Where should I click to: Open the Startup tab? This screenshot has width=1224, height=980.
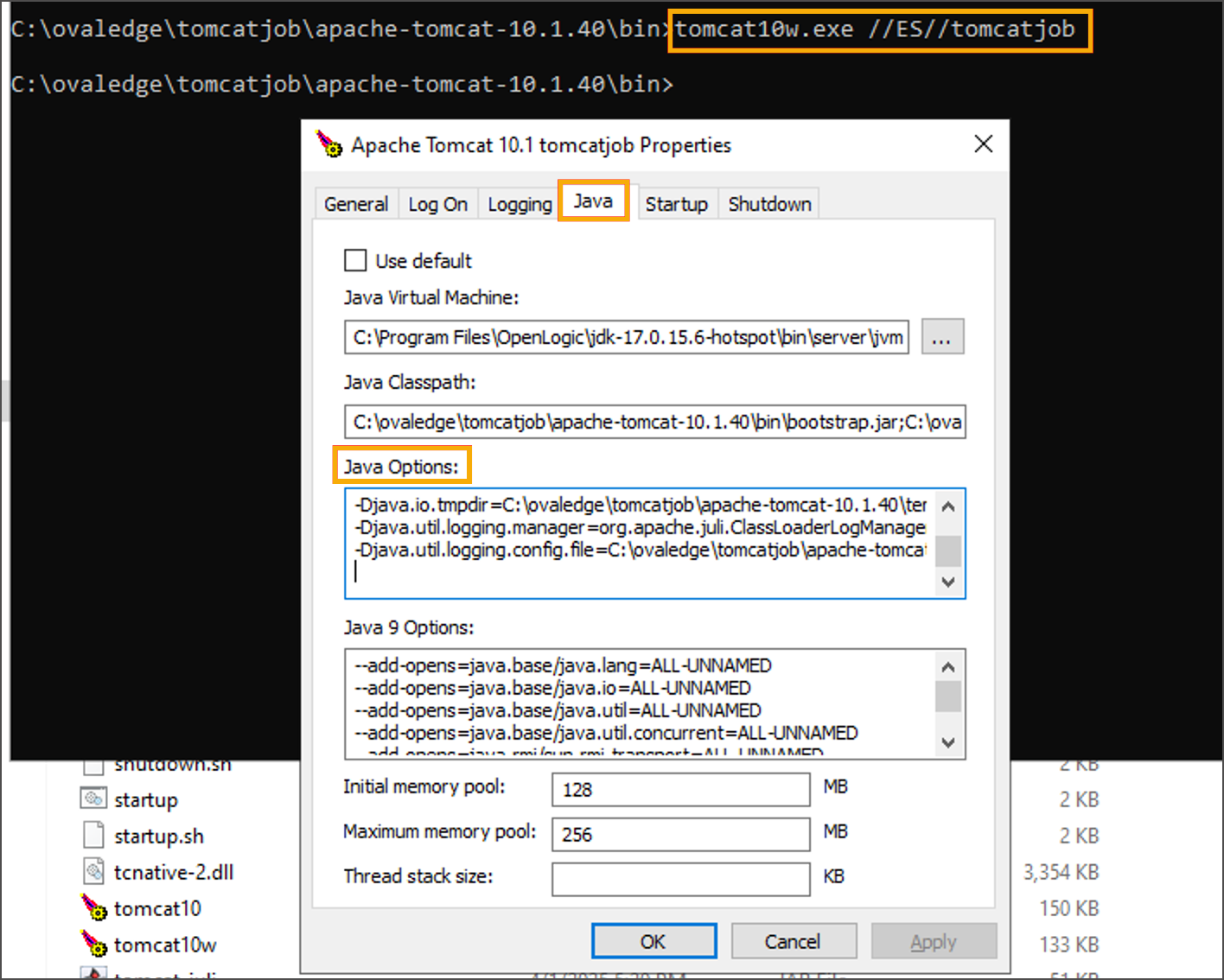click(x=676, y=204)
